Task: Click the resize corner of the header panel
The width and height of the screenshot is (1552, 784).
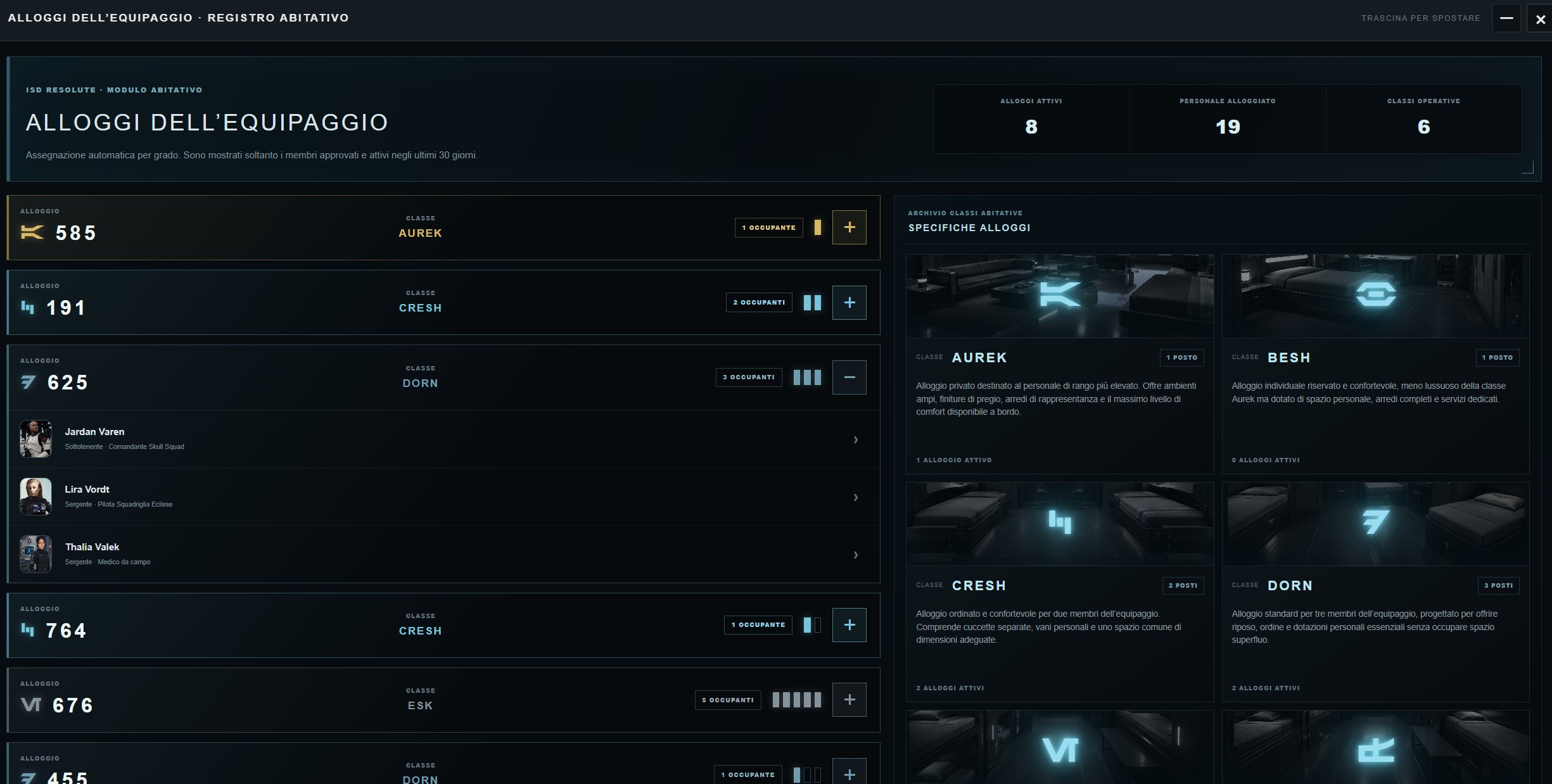Action: coord(1527,167)
